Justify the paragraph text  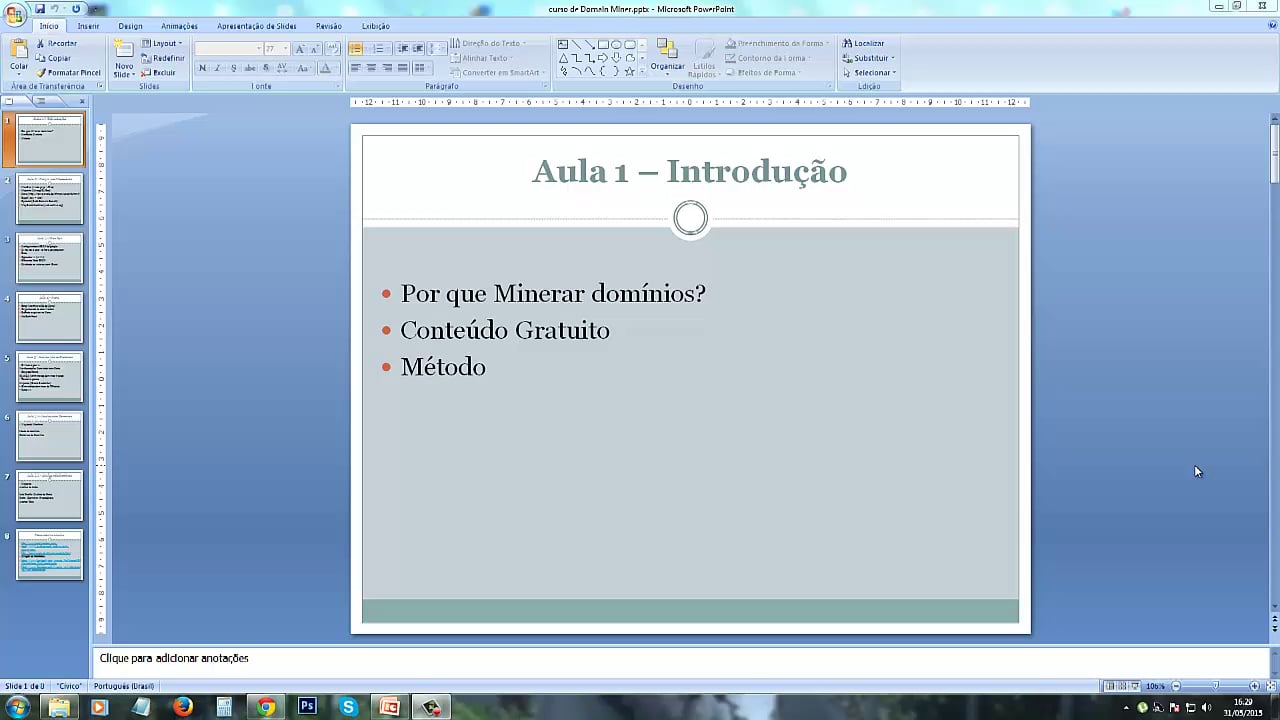coord(402,67)
